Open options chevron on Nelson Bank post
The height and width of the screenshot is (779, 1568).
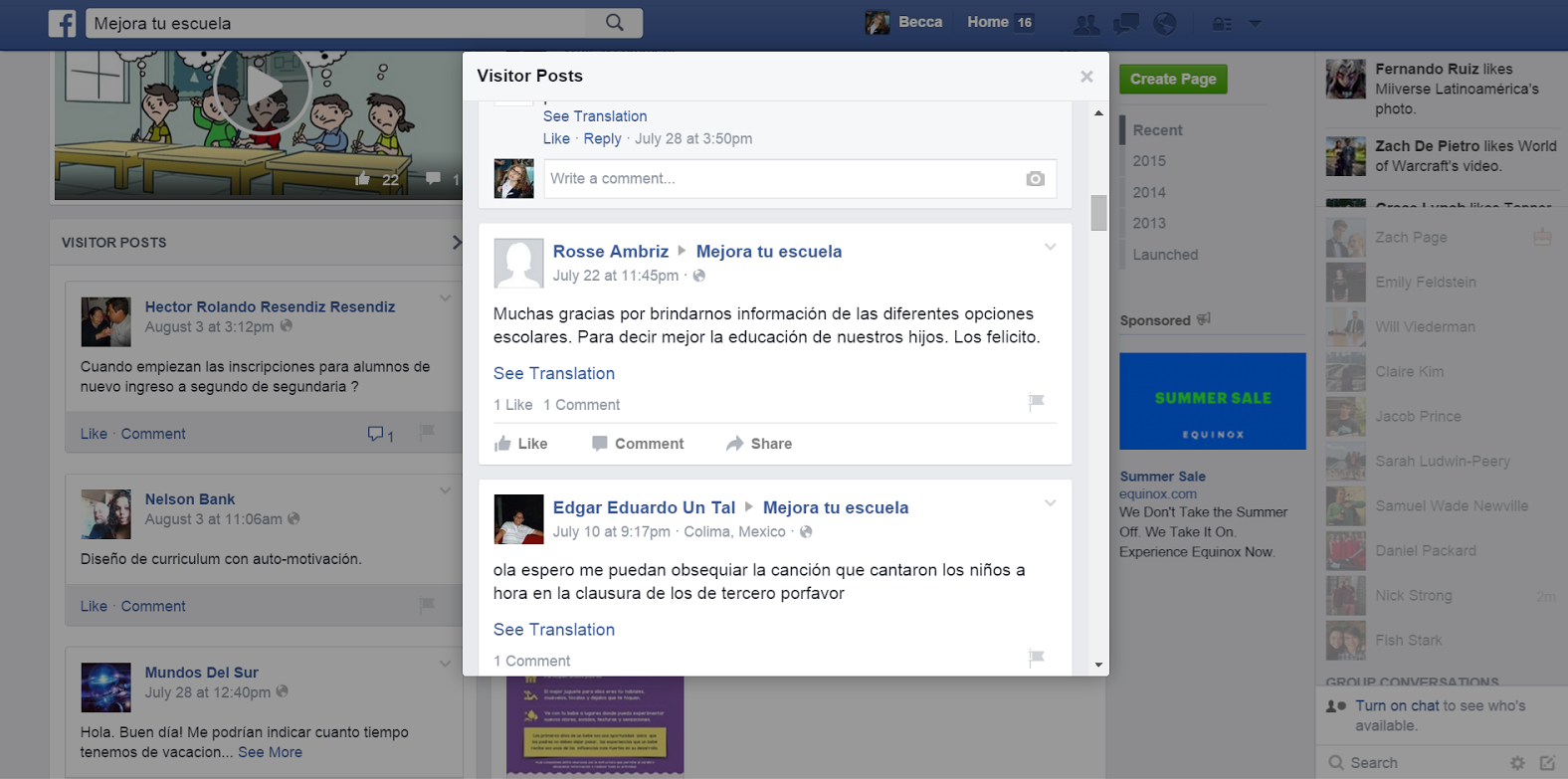pyautogui.click(x=445, y=490)
